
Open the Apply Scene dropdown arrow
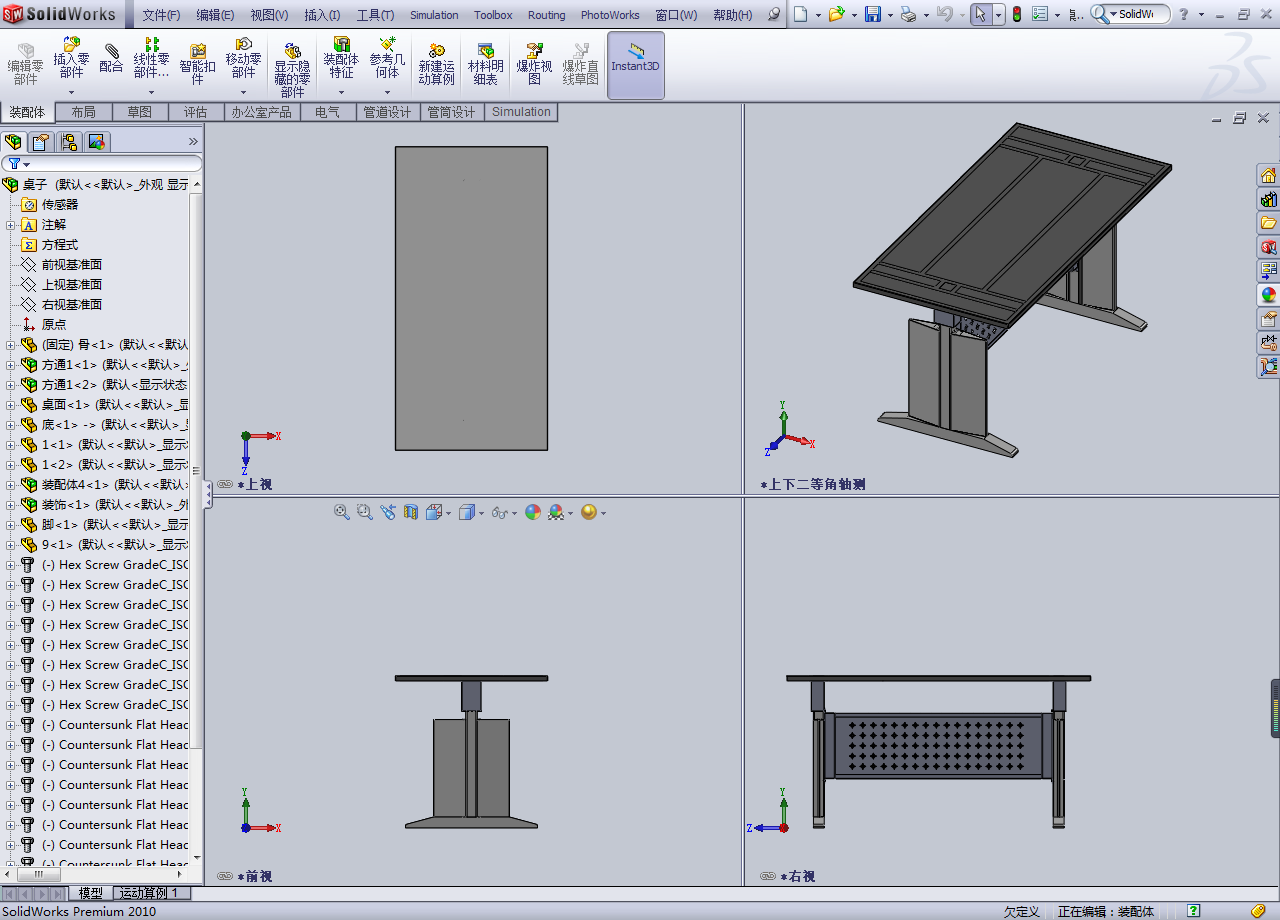572,513
